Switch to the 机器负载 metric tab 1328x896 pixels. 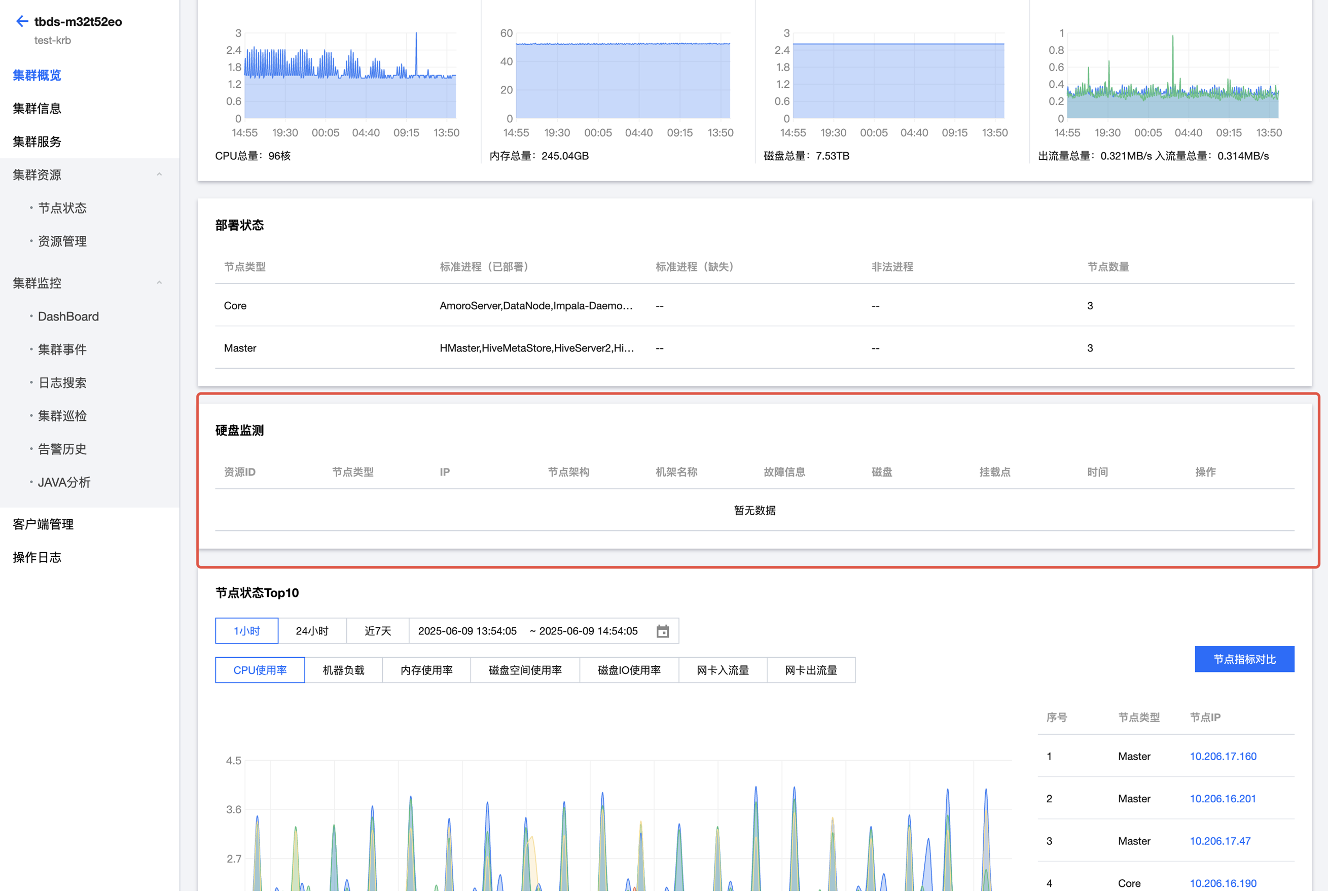[343, 670]
